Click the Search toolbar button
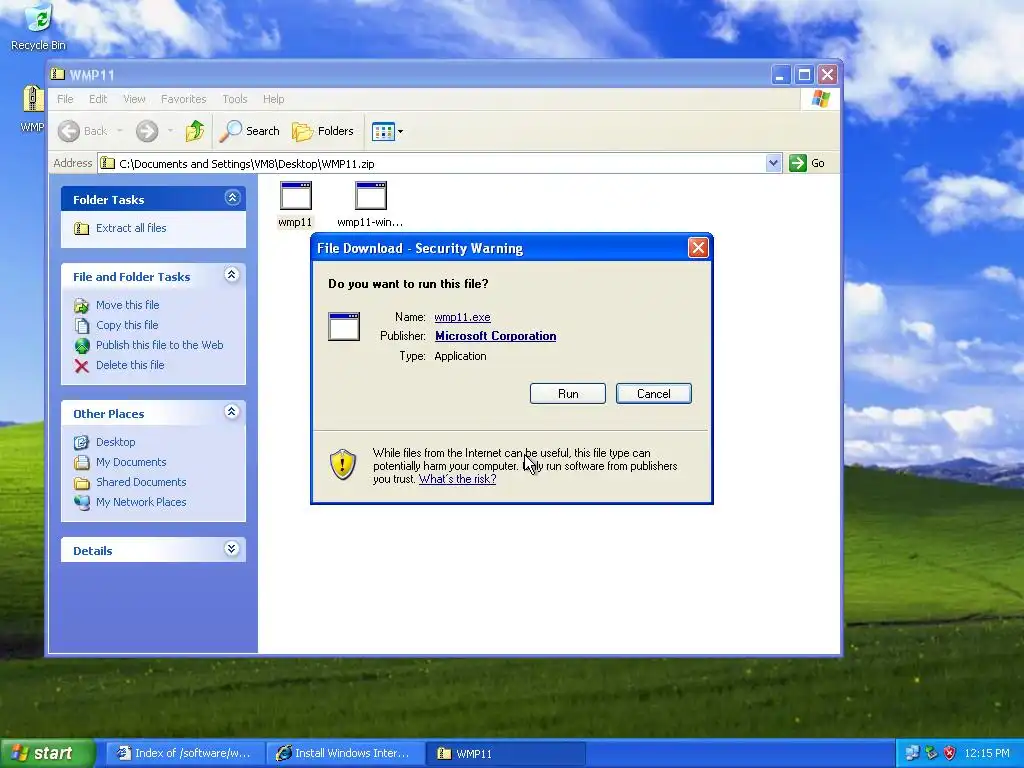1024x768 pixels. click(x=249, y=131)
